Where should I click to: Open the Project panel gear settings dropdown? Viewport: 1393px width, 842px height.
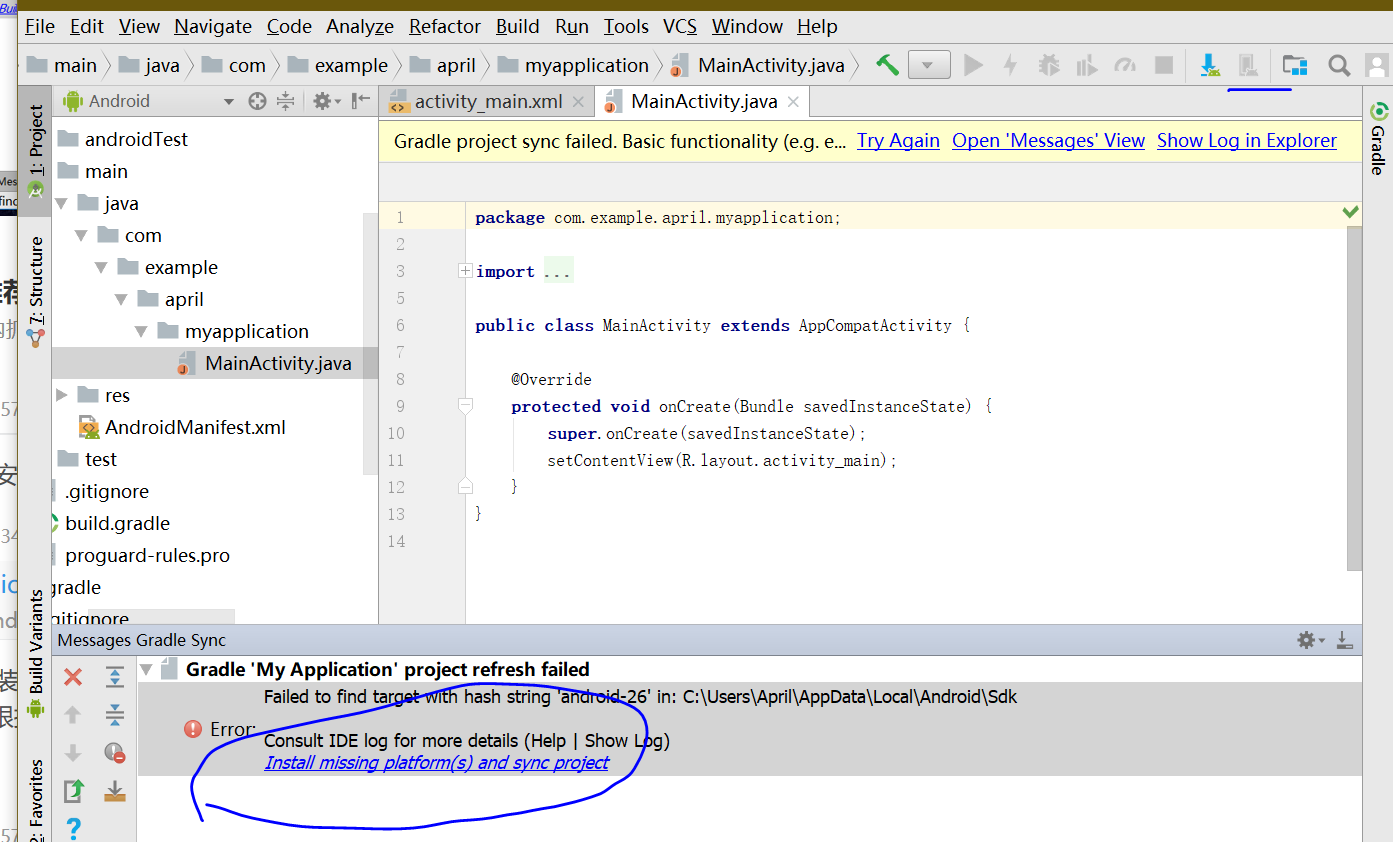coord(326,101)
